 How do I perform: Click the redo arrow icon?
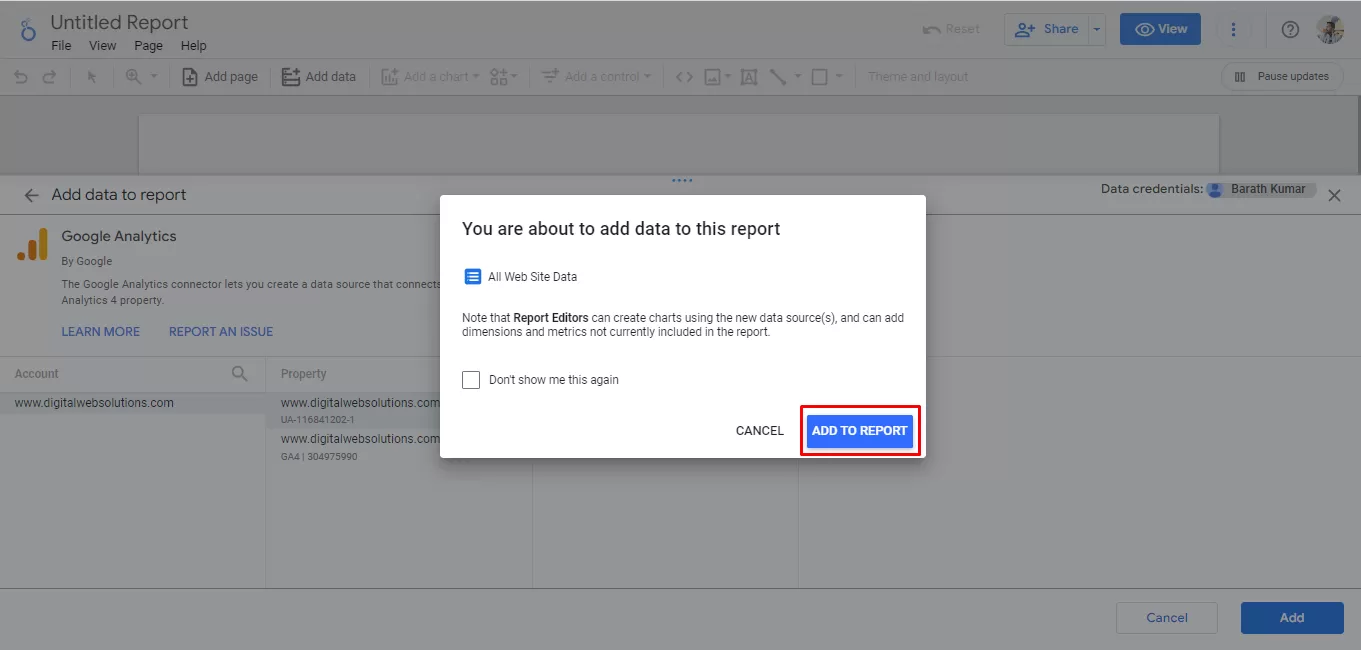49,77
